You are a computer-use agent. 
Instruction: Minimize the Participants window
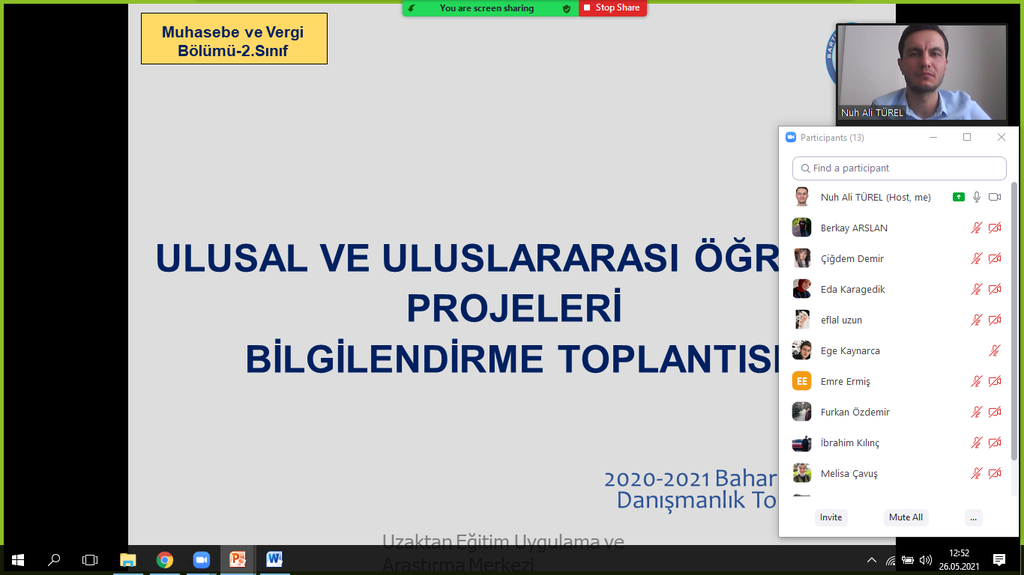[933, 137]
